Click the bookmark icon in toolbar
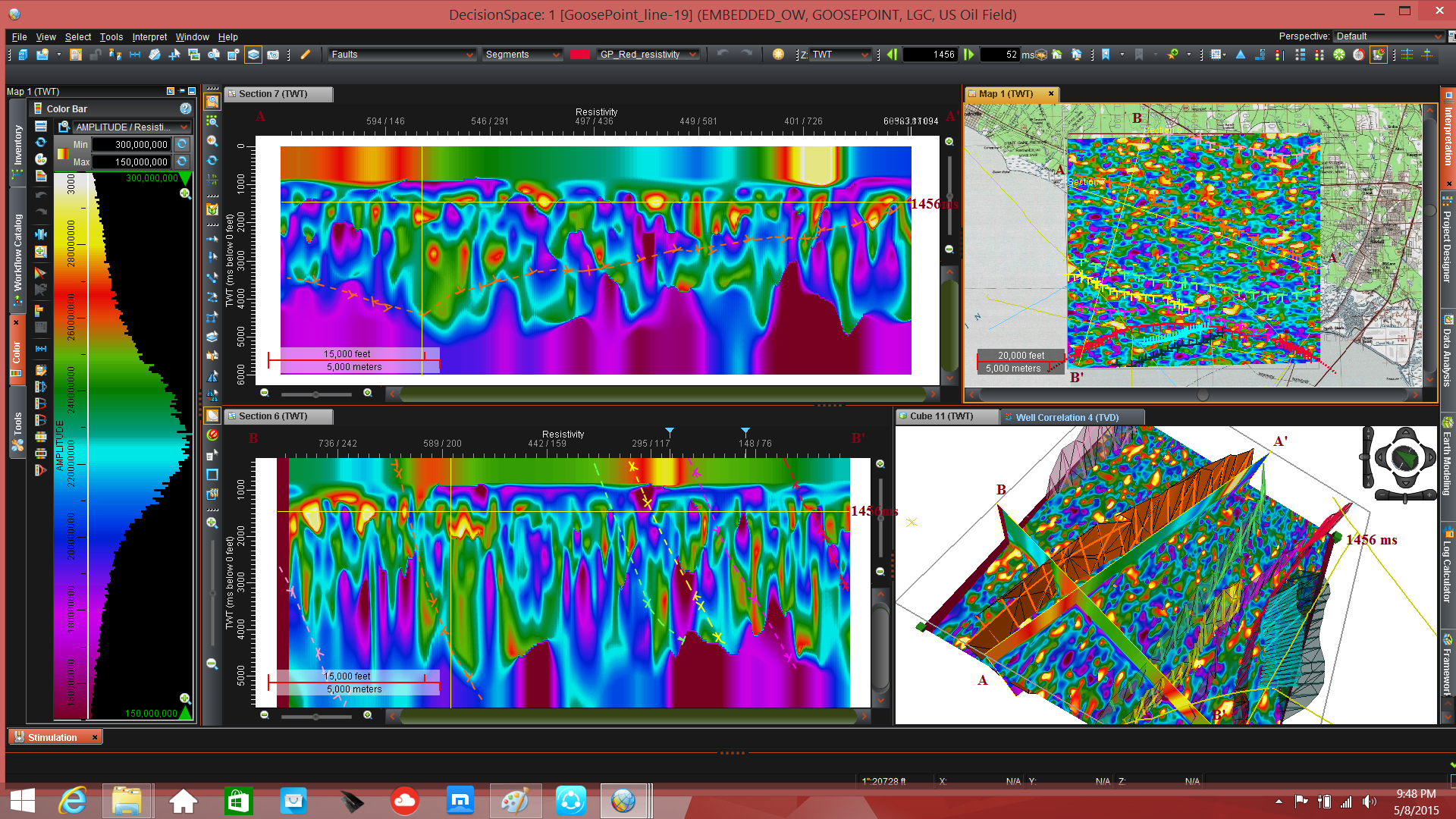This screenshot has width=1456, height=819. (1106, 55)
